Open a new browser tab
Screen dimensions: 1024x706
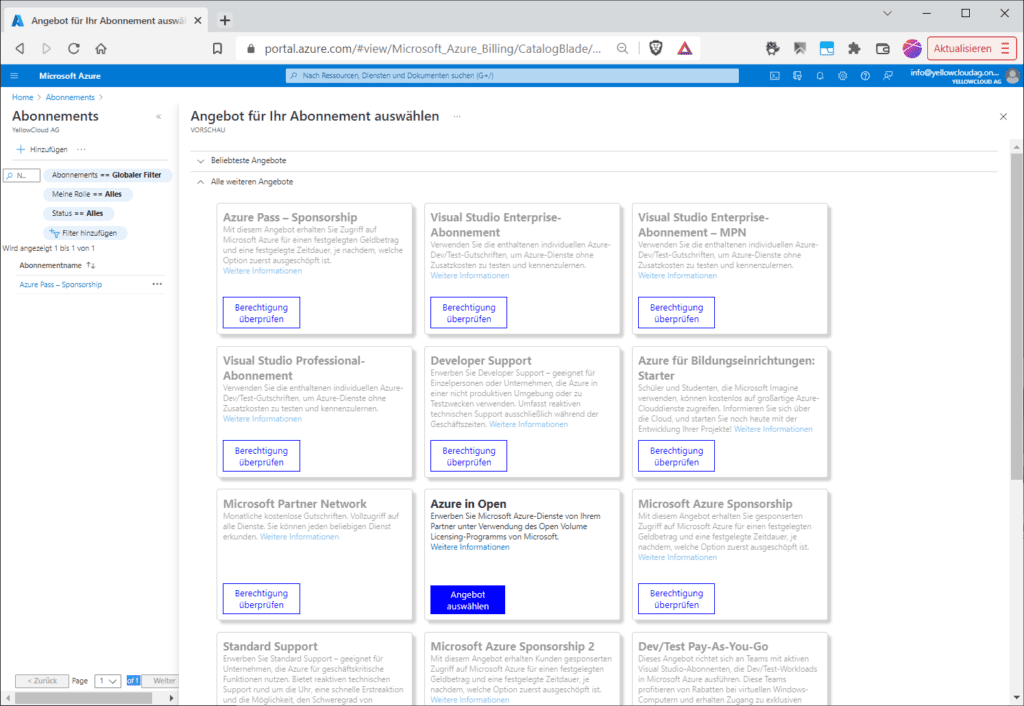tap(225, 20)
